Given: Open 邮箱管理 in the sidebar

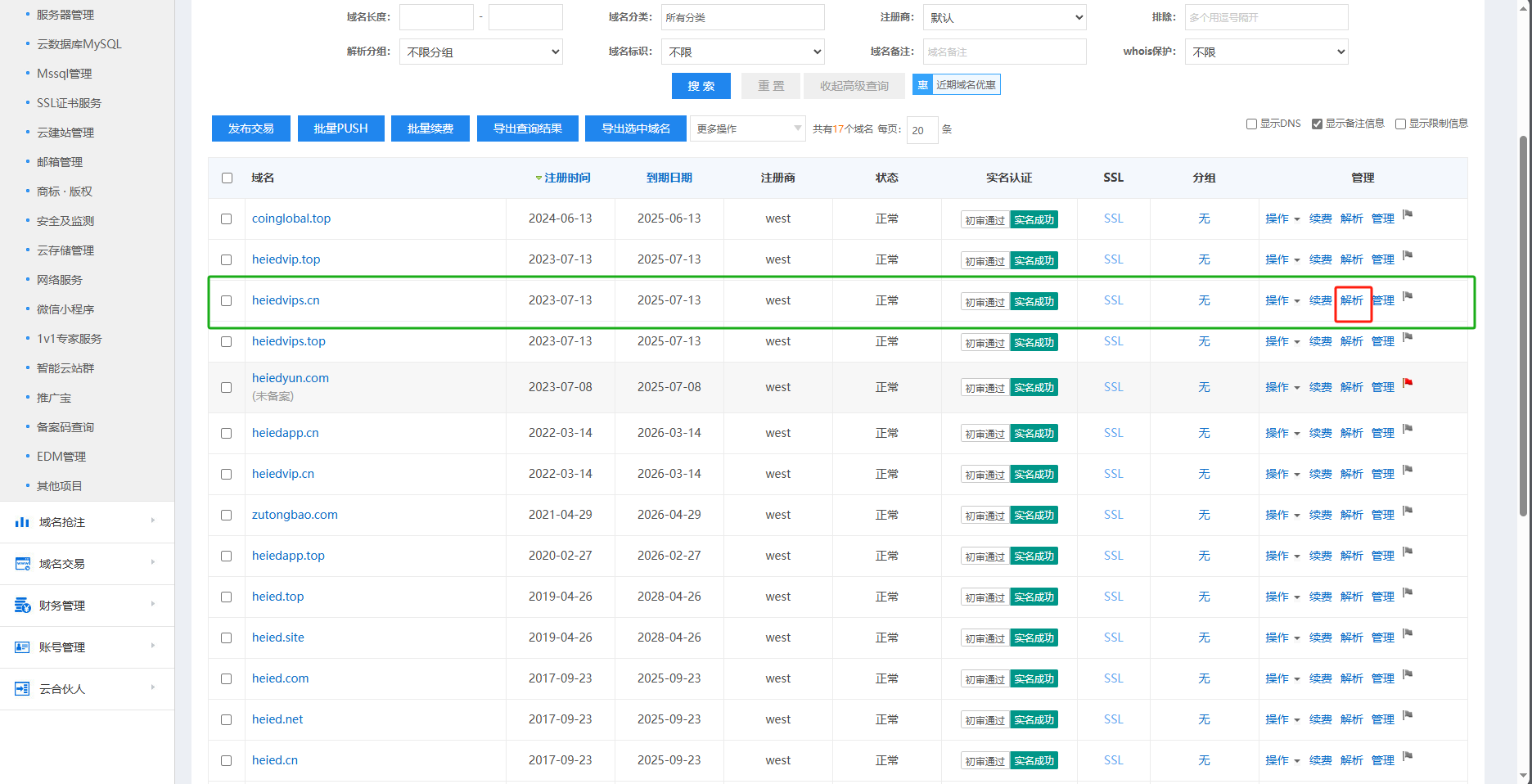Looking at the screenshot, I should pyautogui.click(x=60, y=162).
